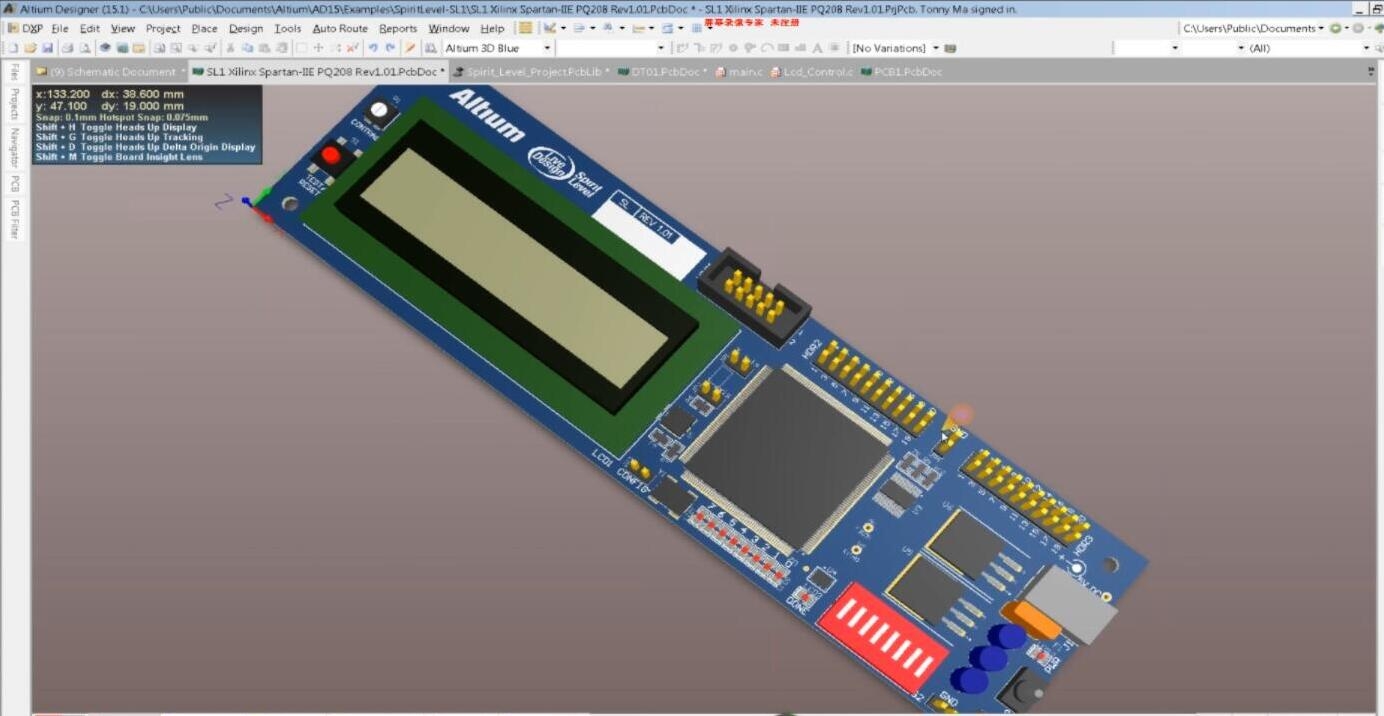
Task: Open the Window menu
Action: click(x=449, y=28)
